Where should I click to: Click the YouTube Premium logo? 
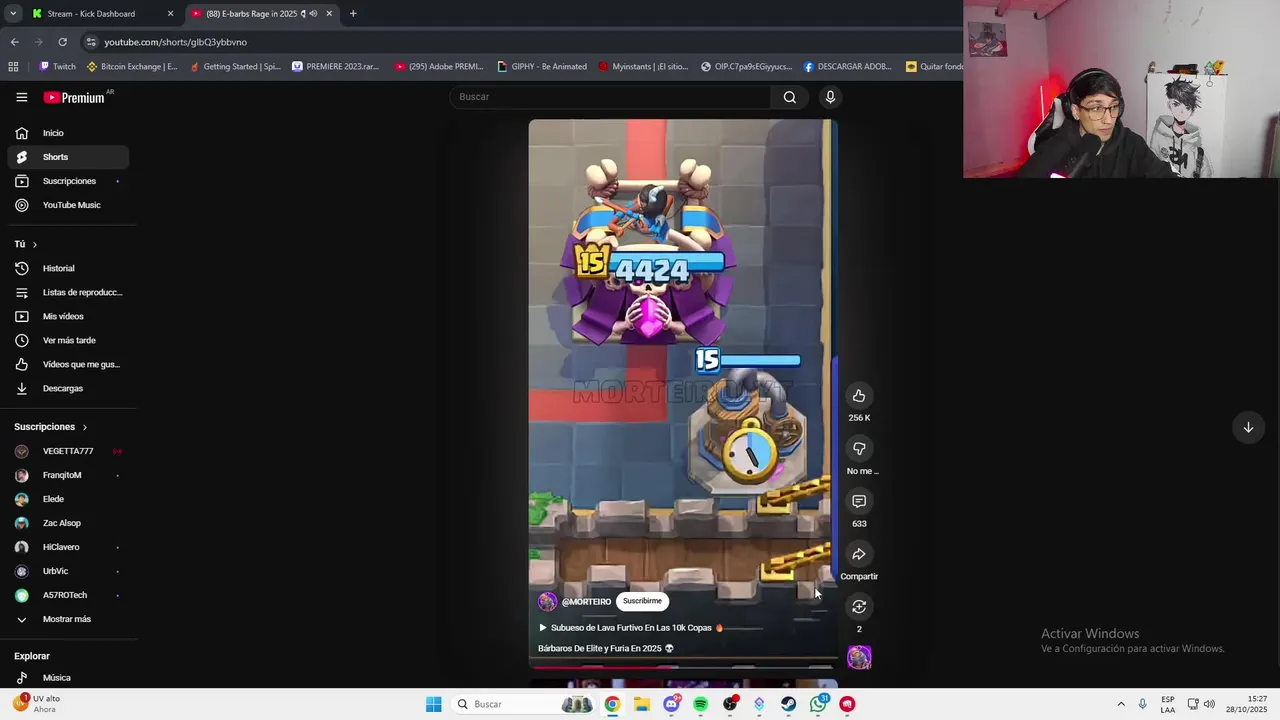click(75, 97)
